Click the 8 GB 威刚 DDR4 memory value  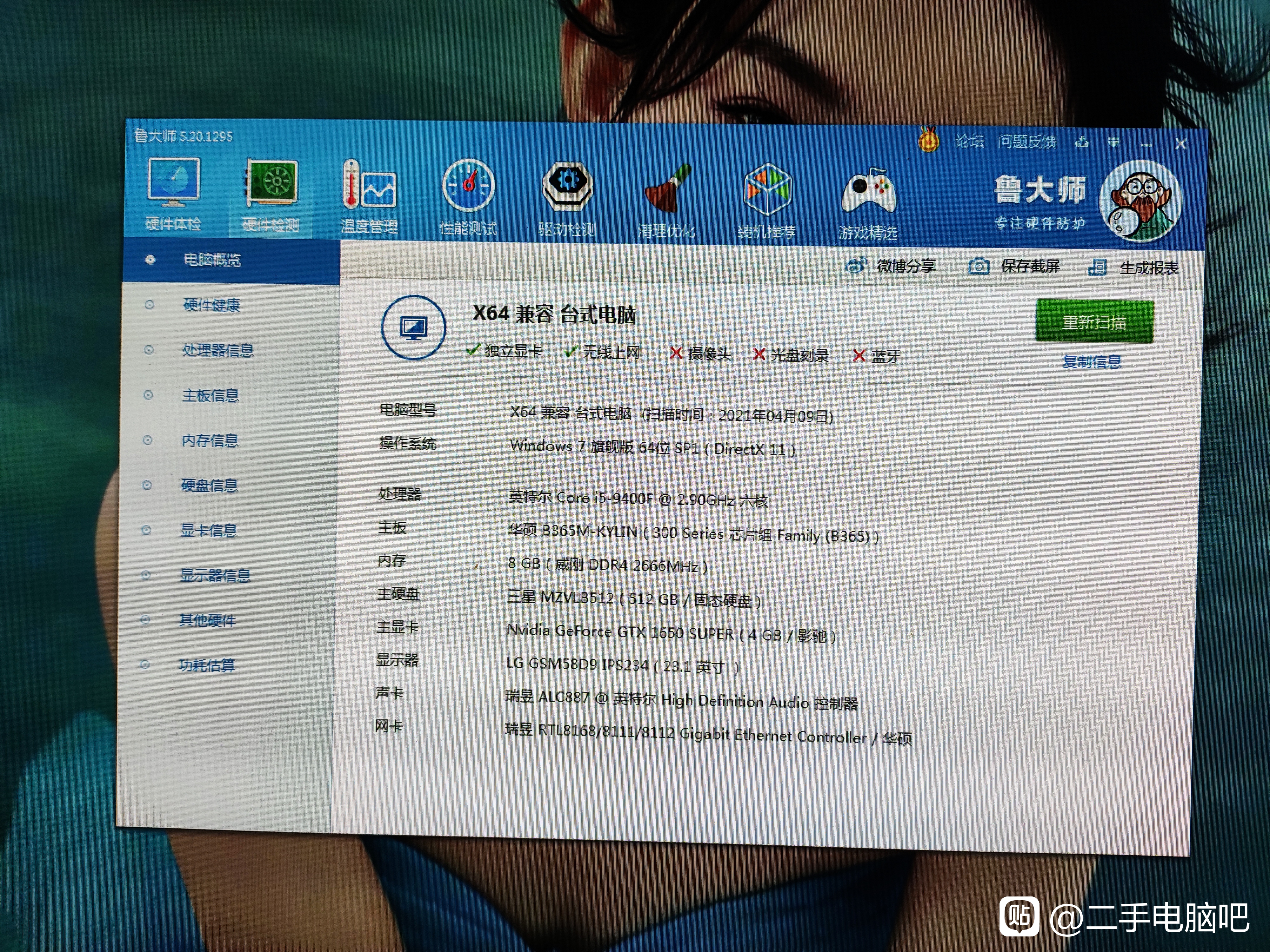607,565
